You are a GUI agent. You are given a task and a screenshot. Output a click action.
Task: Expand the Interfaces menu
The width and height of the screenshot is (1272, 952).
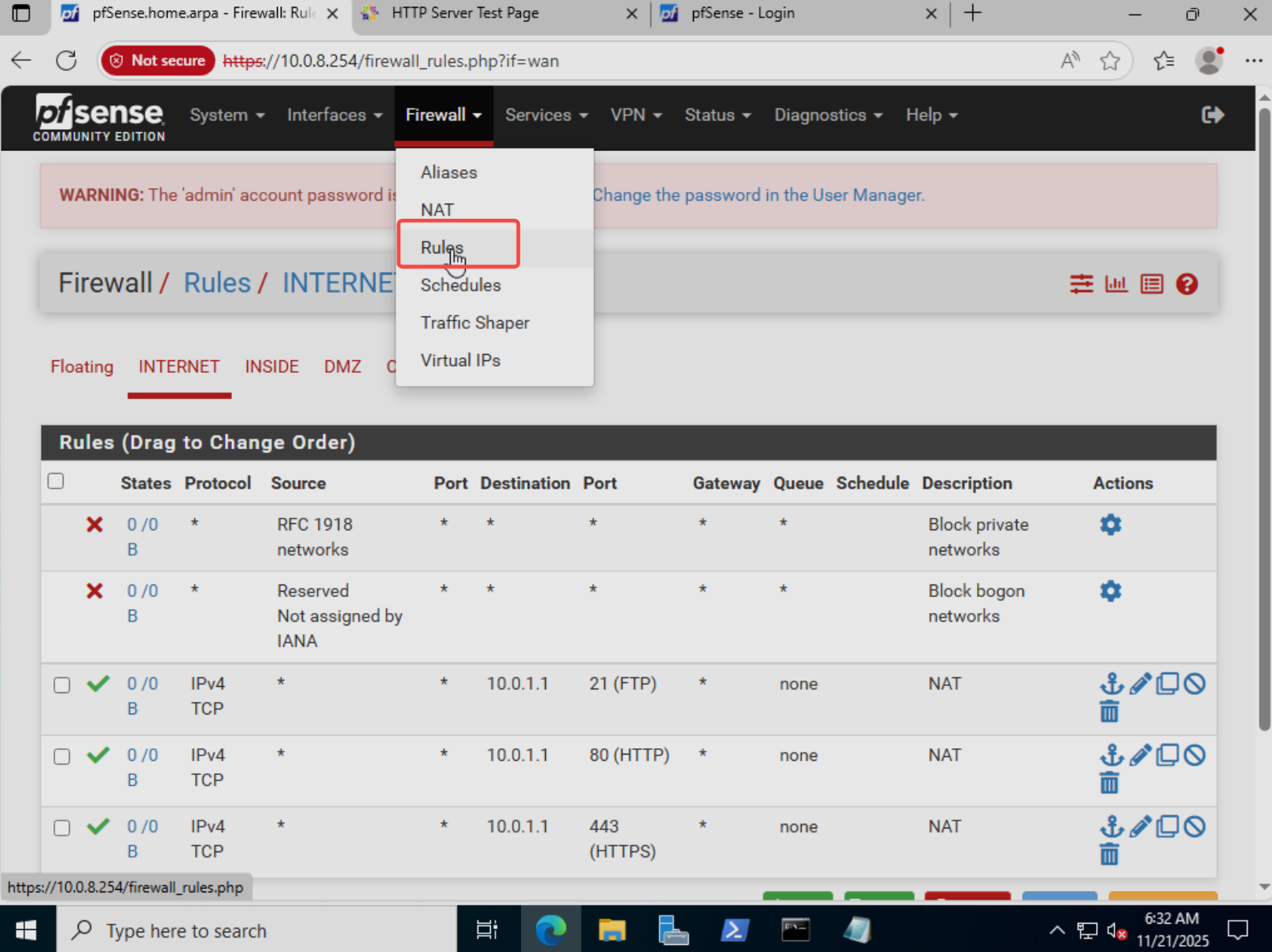[x=334, y=115]
